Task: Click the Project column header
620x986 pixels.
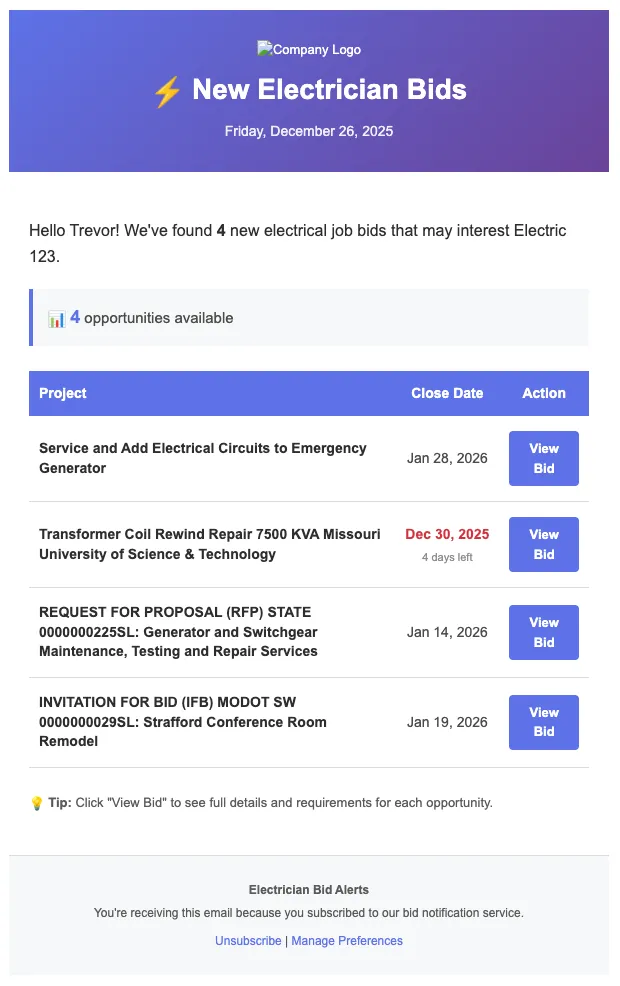Action: (63, 393)
